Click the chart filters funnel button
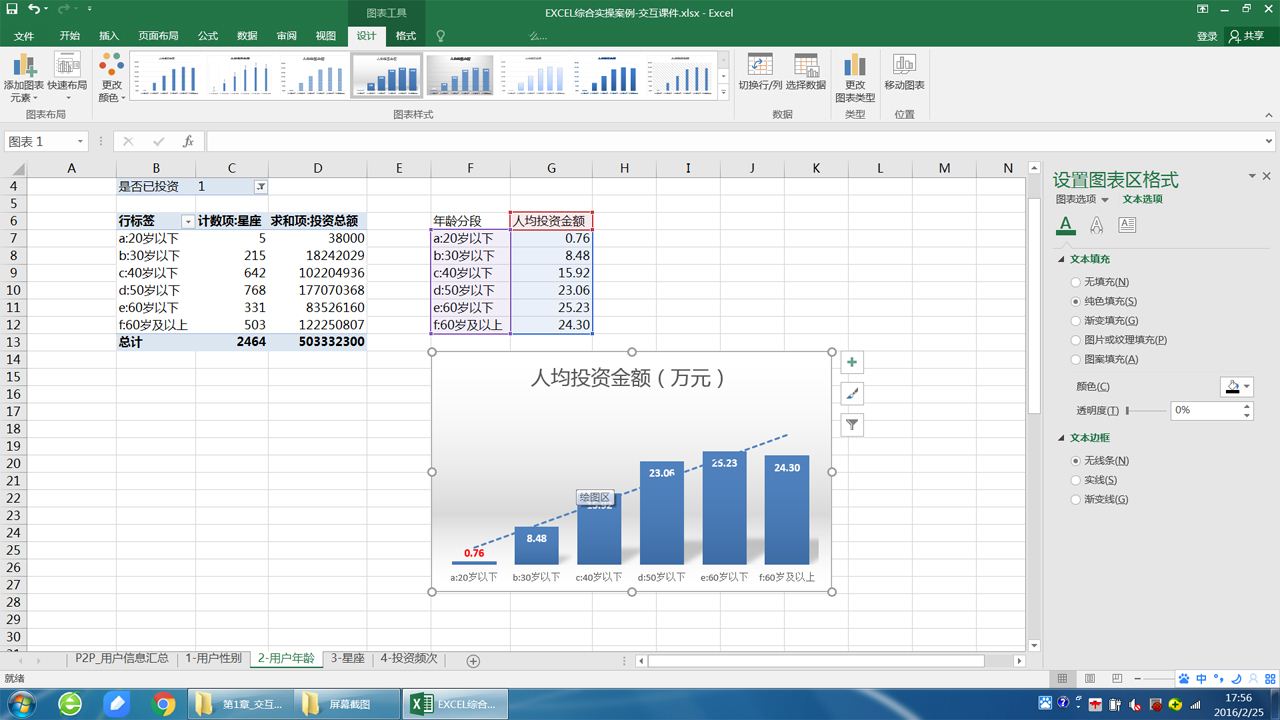 pos(852,425)
